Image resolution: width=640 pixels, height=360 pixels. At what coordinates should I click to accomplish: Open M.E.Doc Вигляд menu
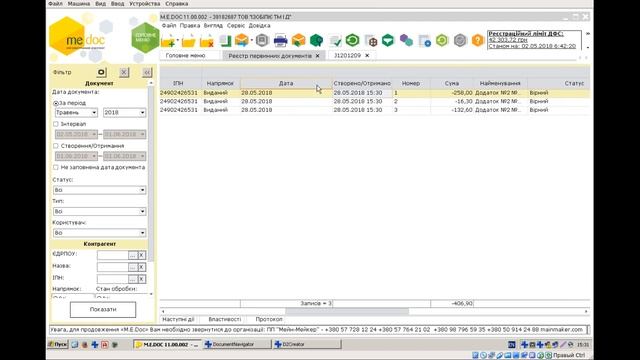point(213,25)
